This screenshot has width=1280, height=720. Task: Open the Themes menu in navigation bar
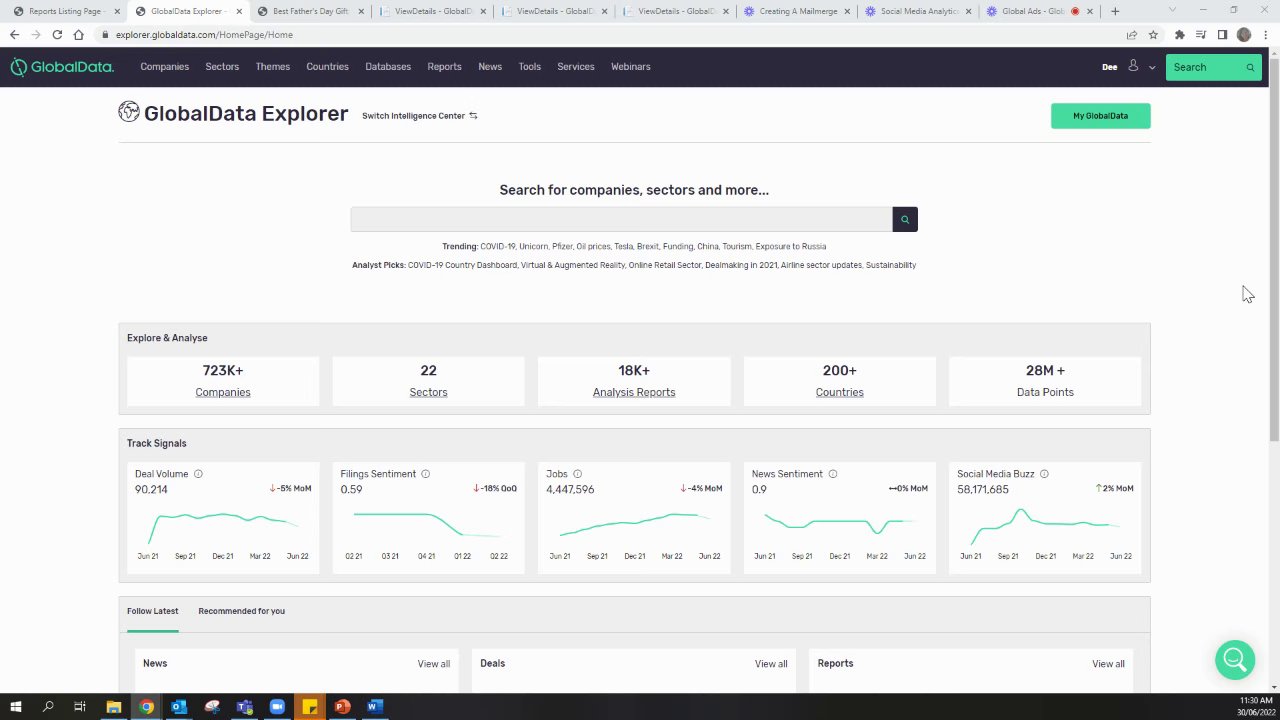272,67
